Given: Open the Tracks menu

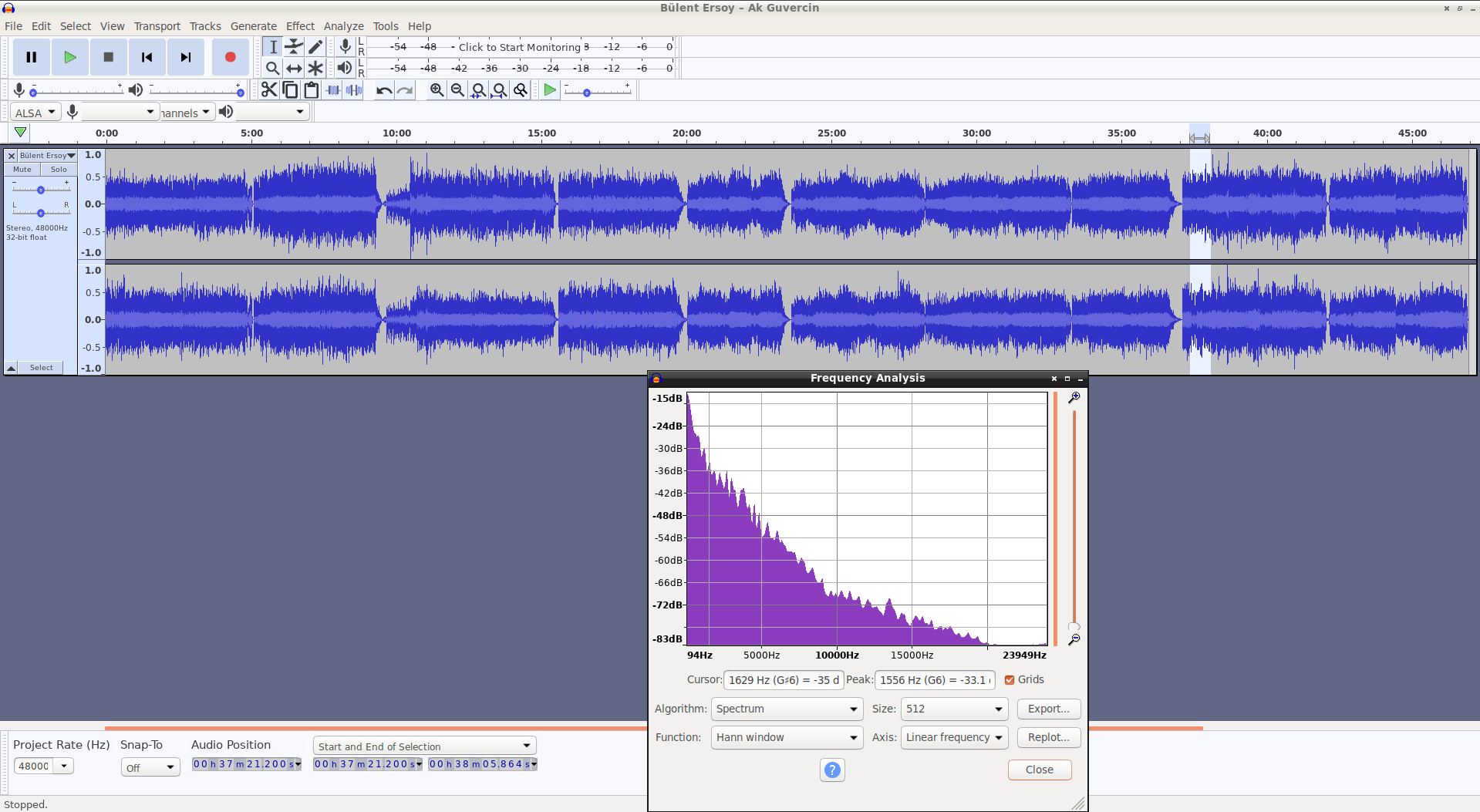Looking at the screenshot, I should pos(205,26).
